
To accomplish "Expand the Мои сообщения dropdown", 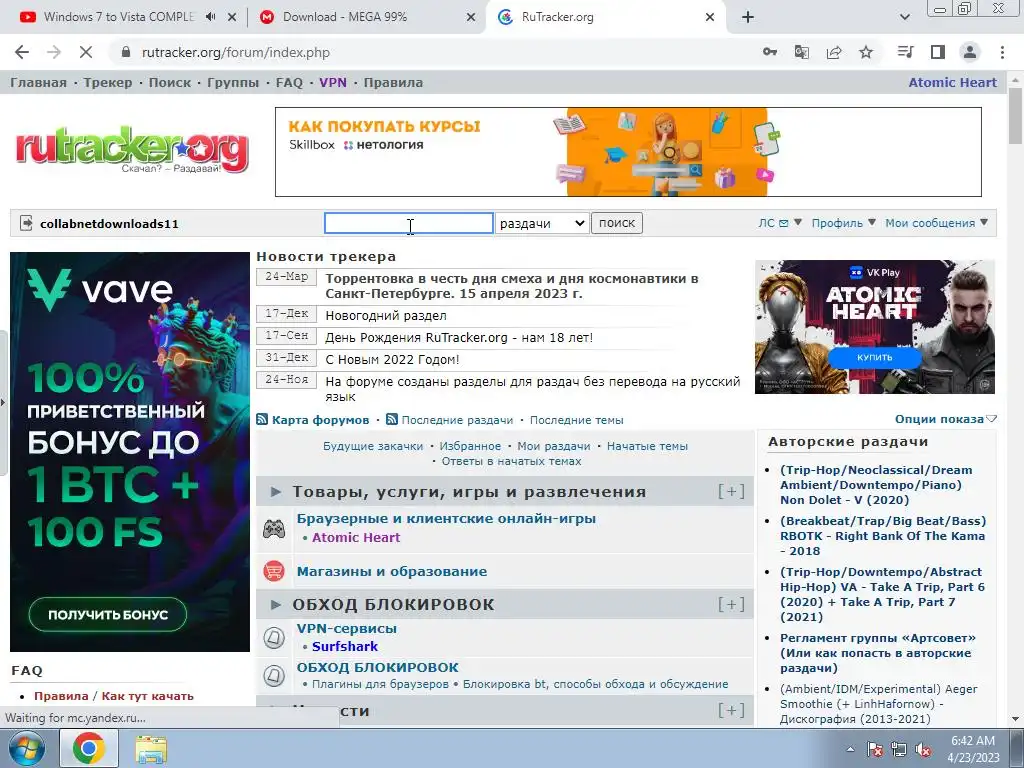I will 936,223.
